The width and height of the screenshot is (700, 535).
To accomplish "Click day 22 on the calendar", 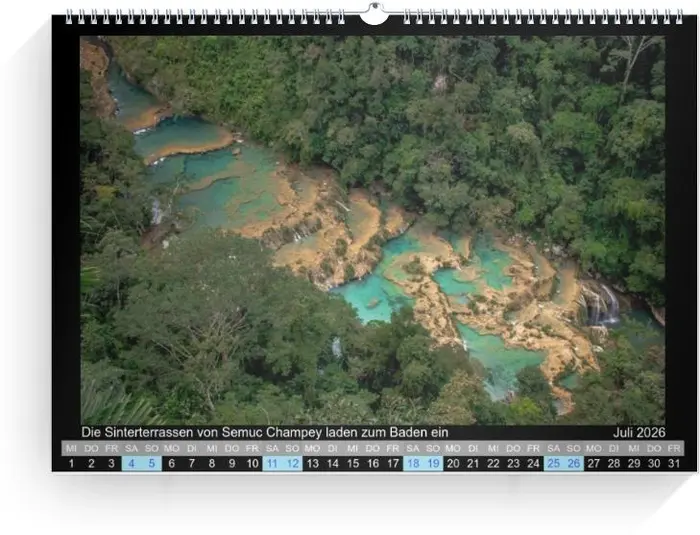I will click(493, 463).
